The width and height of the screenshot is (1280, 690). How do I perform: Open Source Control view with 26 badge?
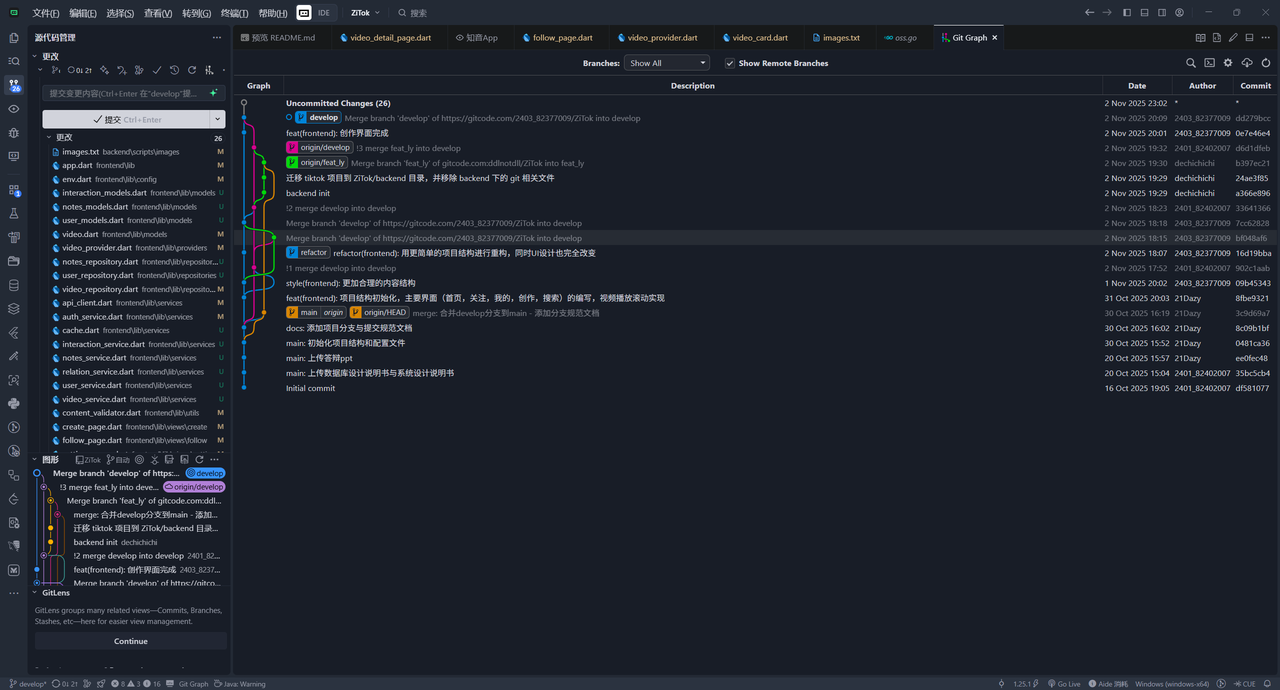[14, 86]
